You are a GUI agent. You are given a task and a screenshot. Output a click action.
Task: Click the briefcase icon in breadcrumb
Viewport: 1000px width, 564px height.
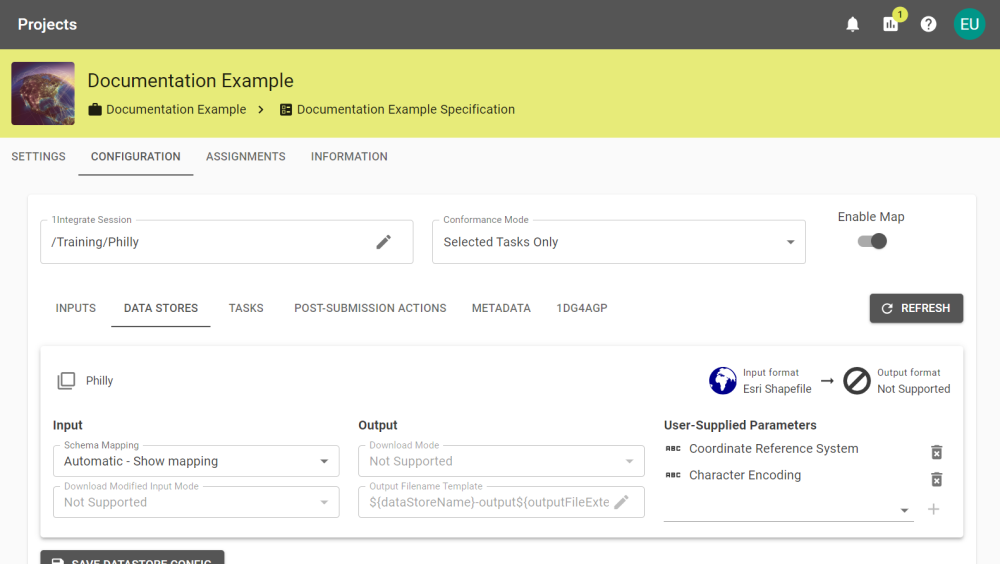tap(95, 109)
